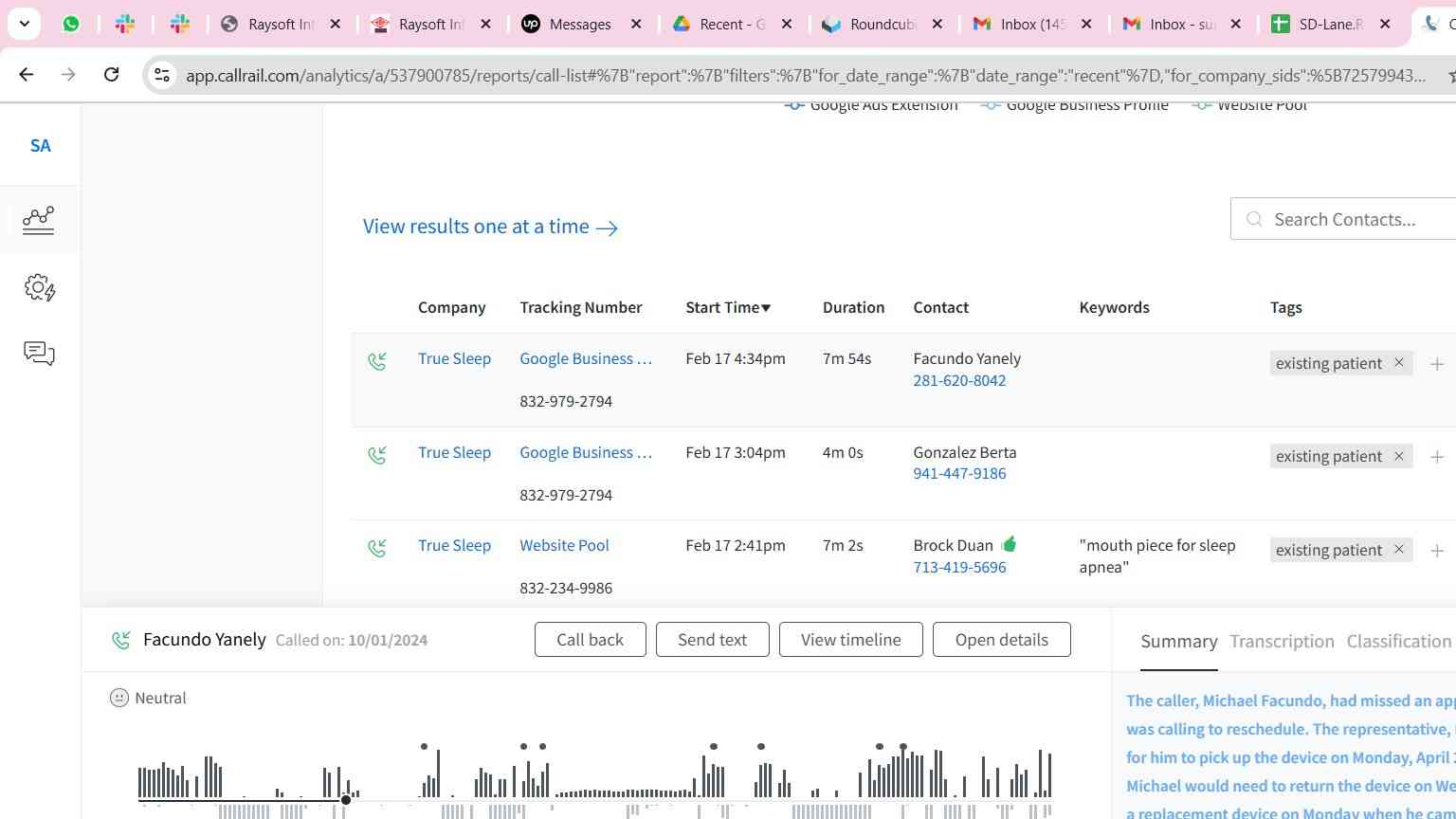This screenshot has height=819, width=1456.
Task: Click green thumbs-up icon next to Brock Duan
Action: 1009,544
